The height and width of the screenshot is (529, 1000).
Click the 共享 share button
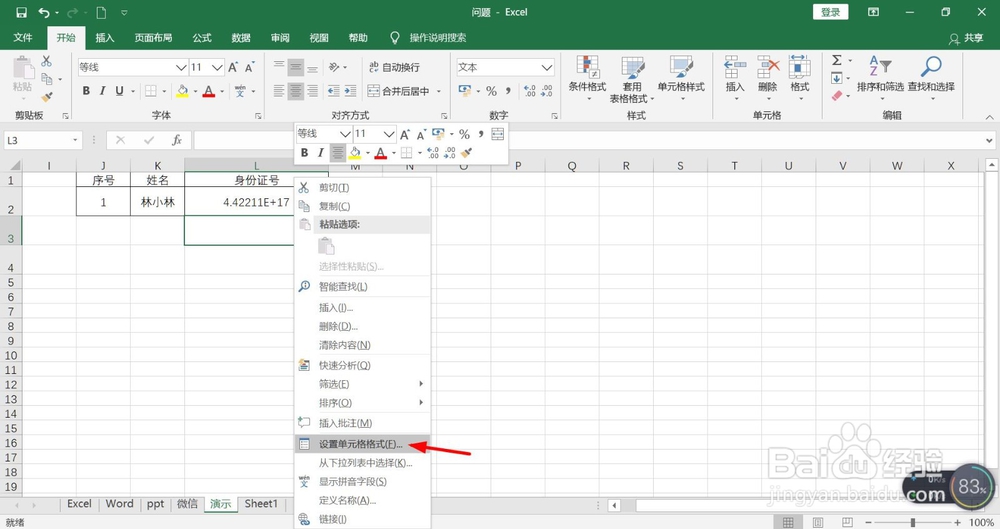966,38
